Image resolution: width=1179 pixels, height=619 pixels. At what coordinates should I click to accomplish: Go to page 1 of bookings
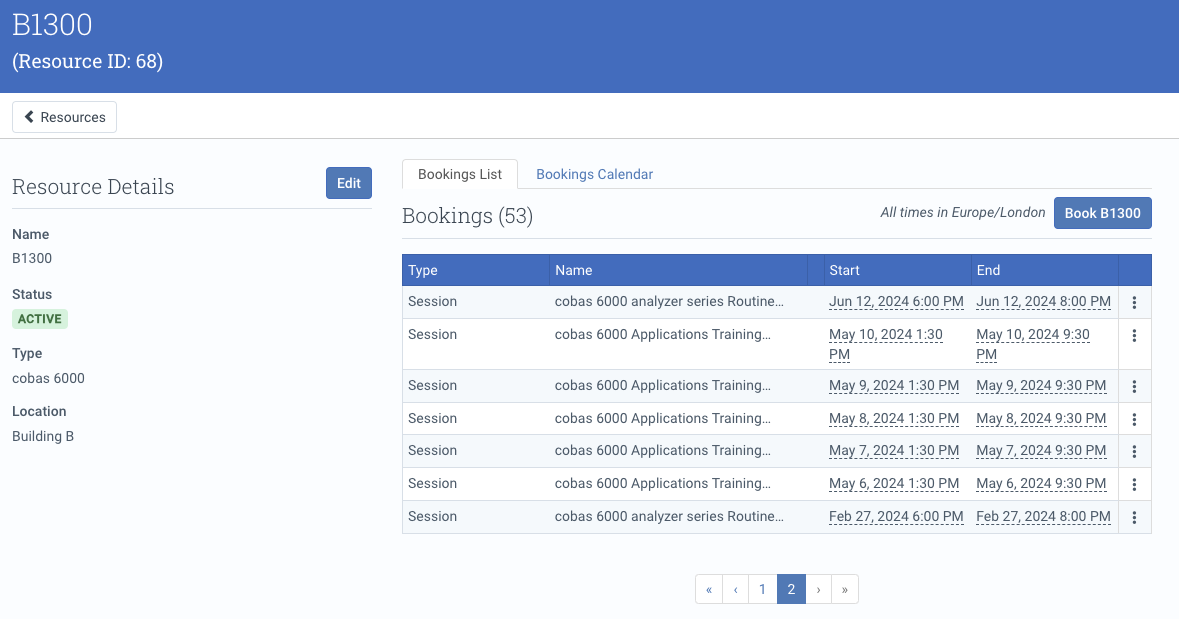point(762,589)
